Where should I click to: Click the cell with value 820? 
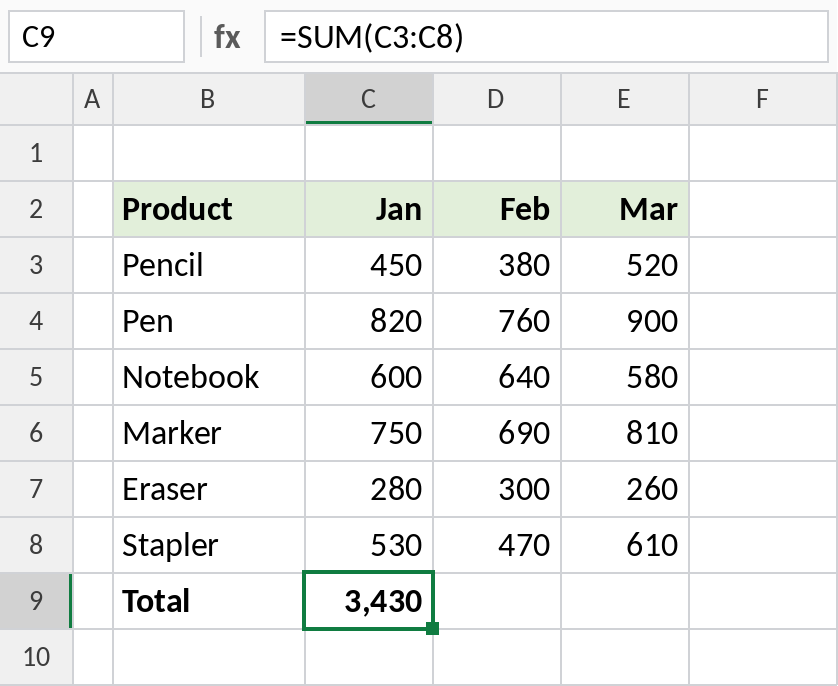[369, 321]
